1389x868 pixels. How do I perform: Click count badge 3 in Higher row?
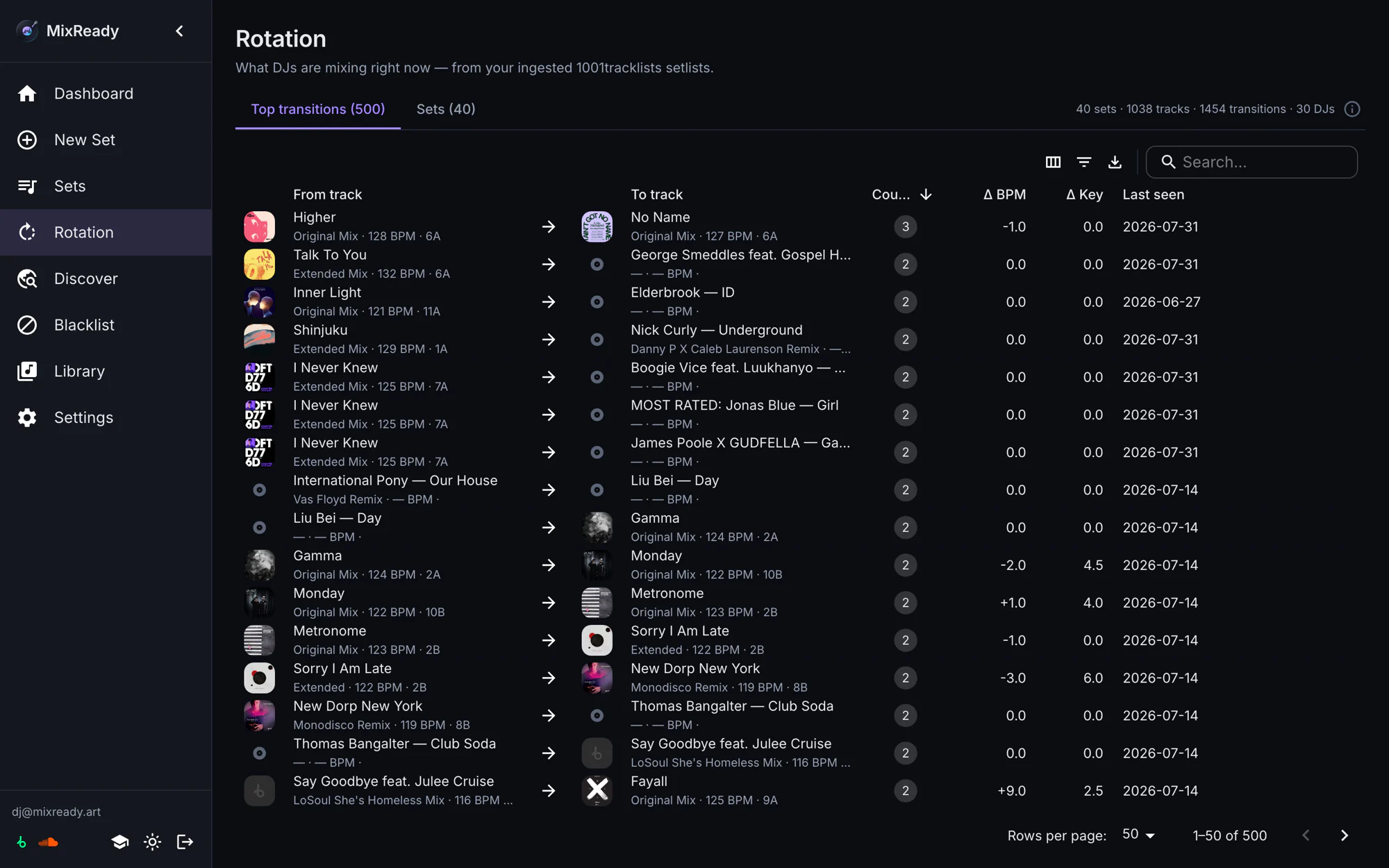tap(905, 226)
